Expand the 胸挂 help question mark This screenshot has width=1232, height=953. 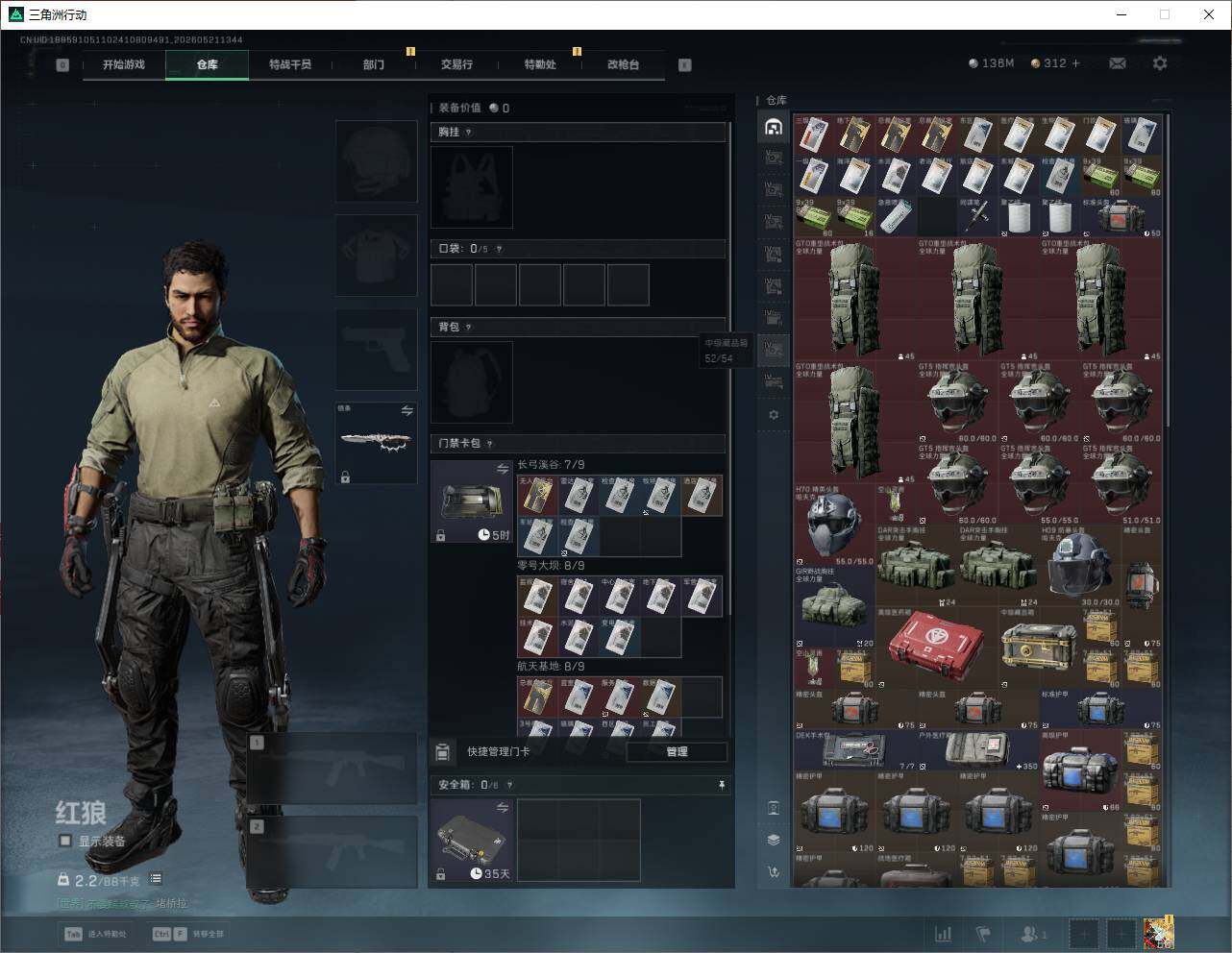point(468,133)
